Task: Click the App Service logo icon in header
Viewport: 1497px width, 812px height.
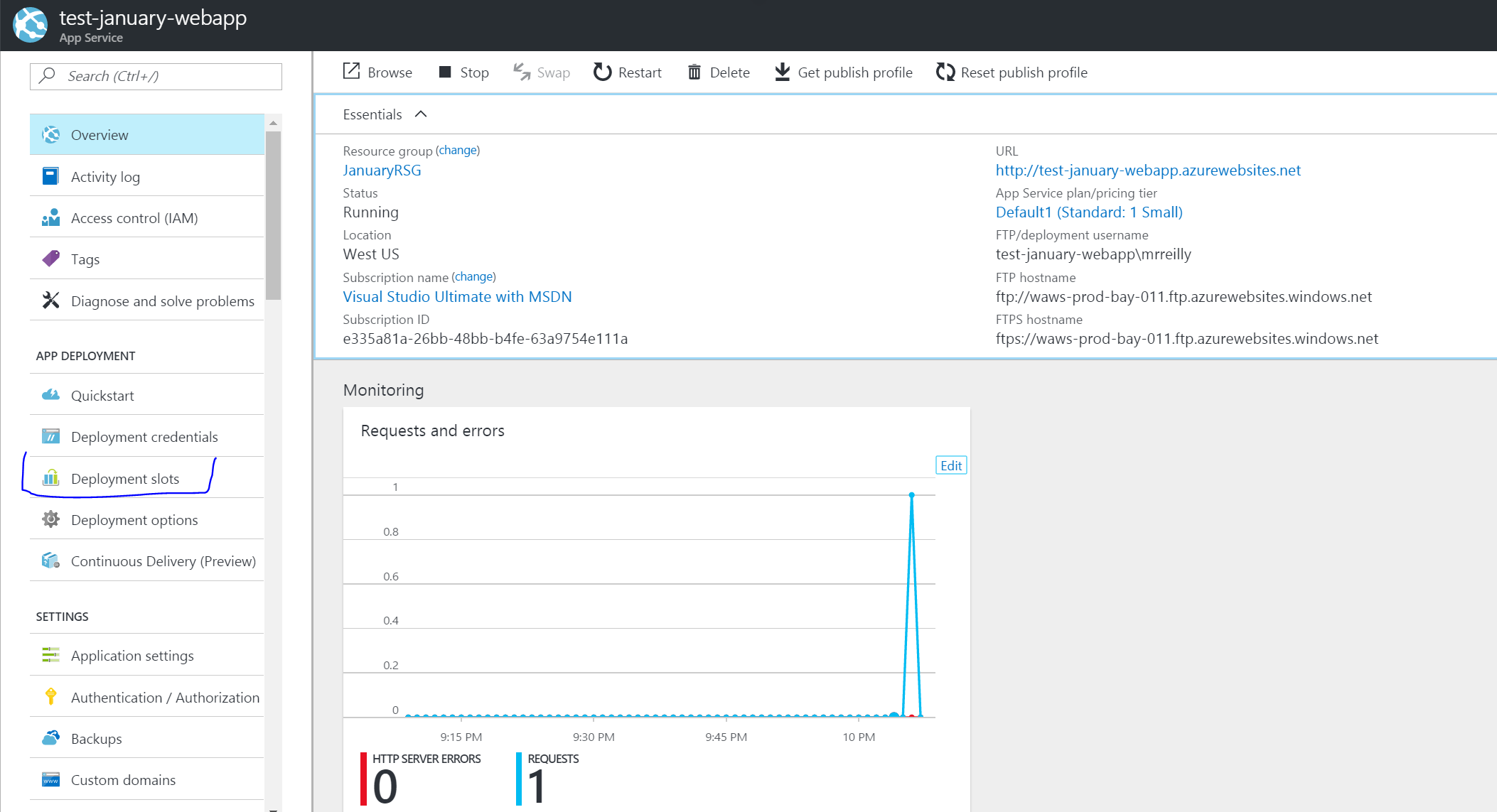Action: (30, 25)
